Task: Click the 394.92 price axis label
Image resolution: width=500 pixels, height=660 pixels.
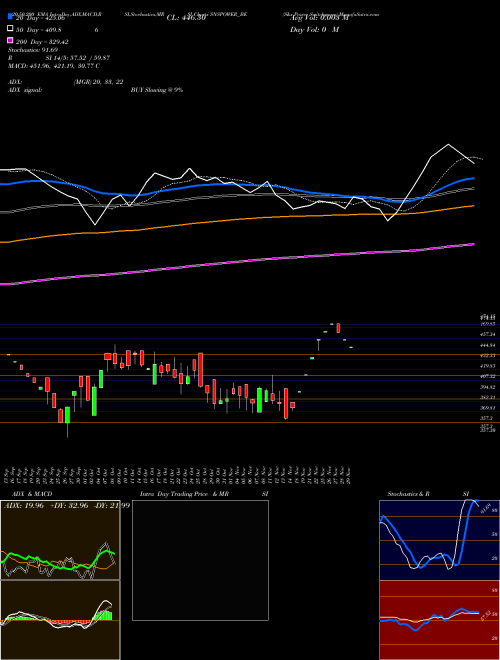Action: [x=489, y=387]
